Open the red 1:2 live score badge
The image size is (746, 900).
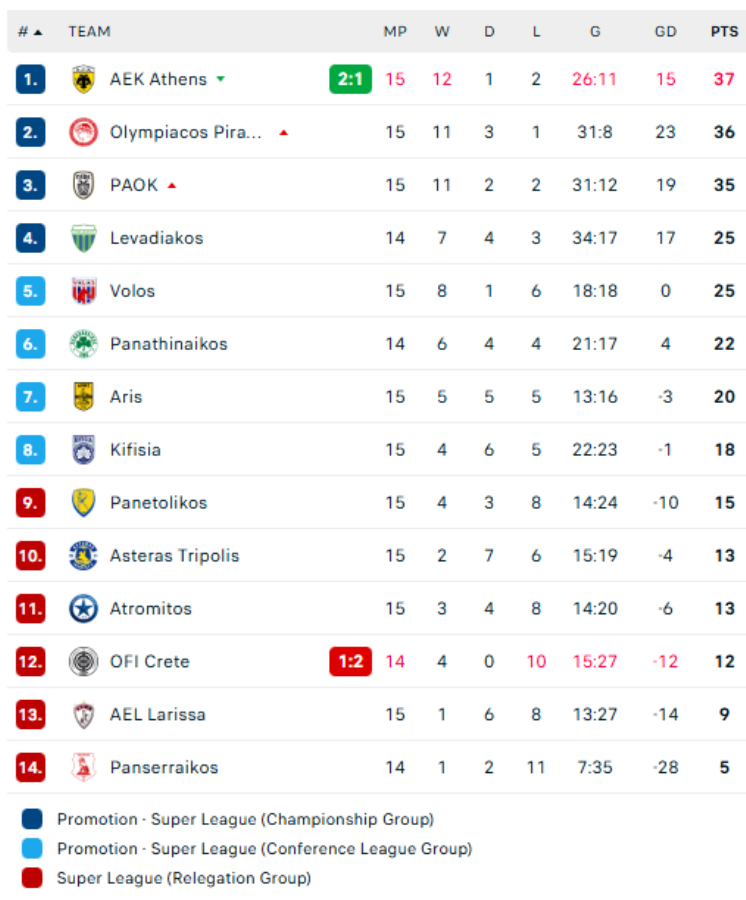click(350, 661)
